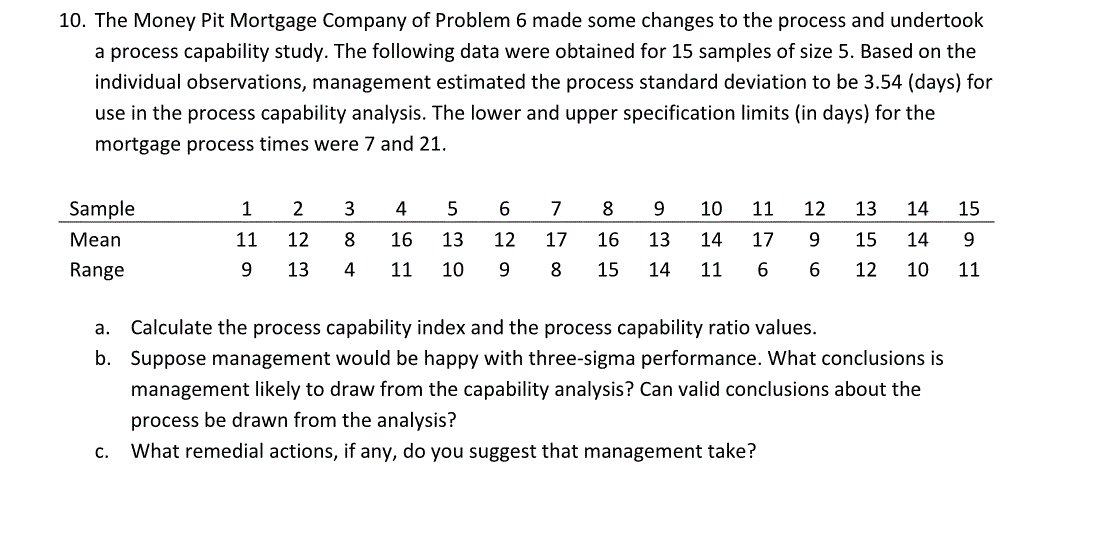Select the 'Sample' row label
The width and height of the screenshot is (1097, 544).
(101, 209)
